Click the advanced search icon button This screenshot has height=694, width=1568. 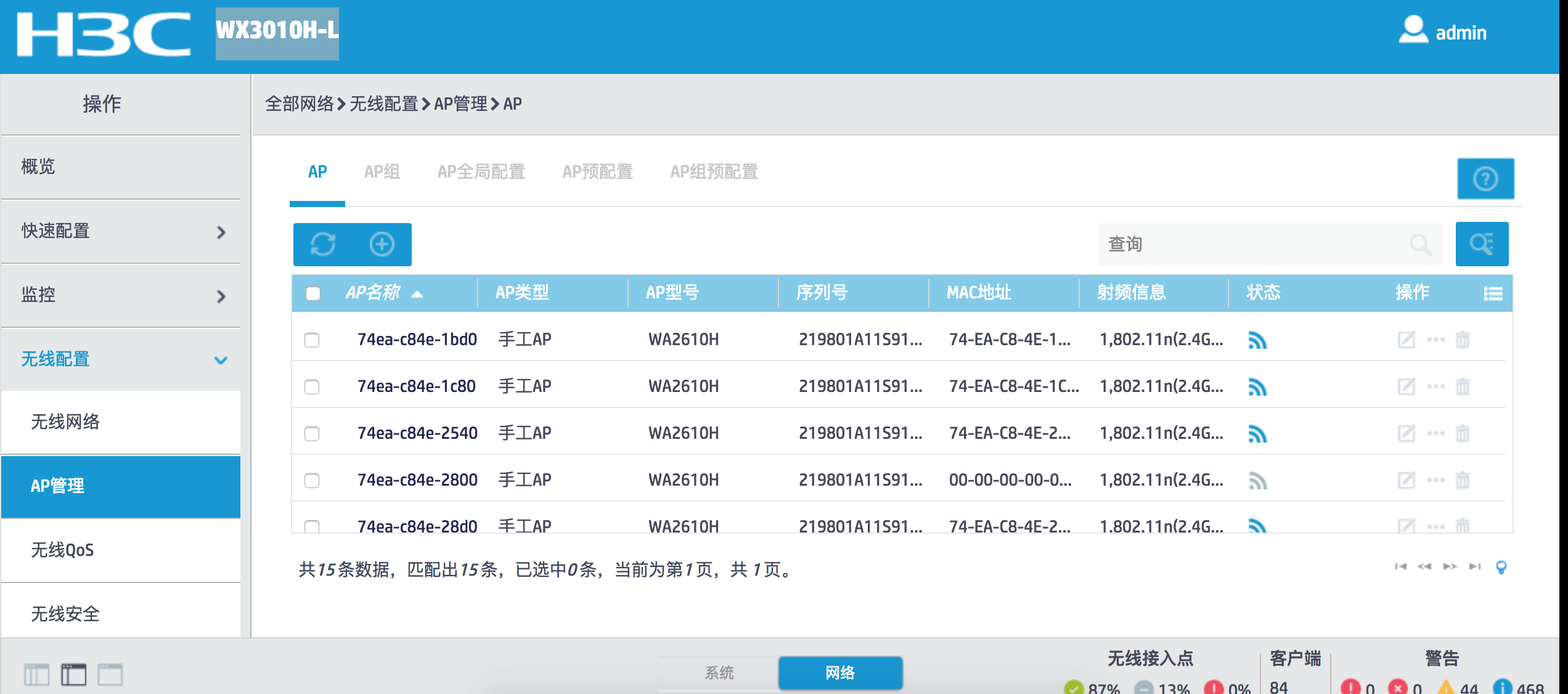(x=1481, y=244)
